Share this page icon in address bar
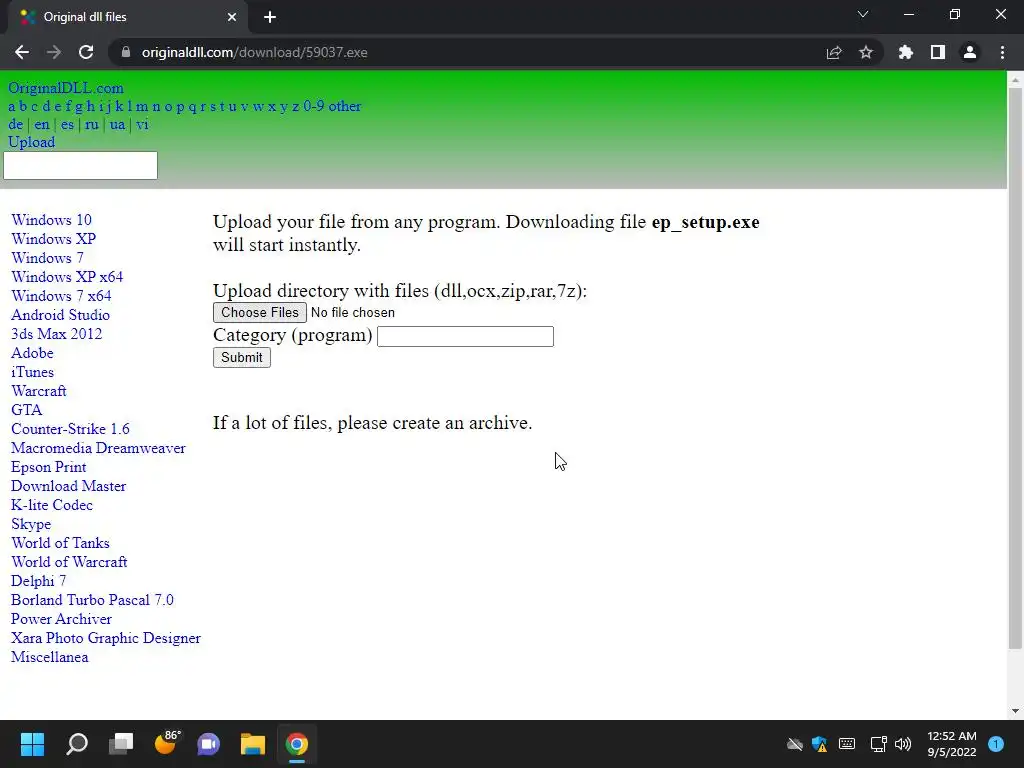Image resolution: width=1024 pixels, height=768 pixels. tap(833, 52)
